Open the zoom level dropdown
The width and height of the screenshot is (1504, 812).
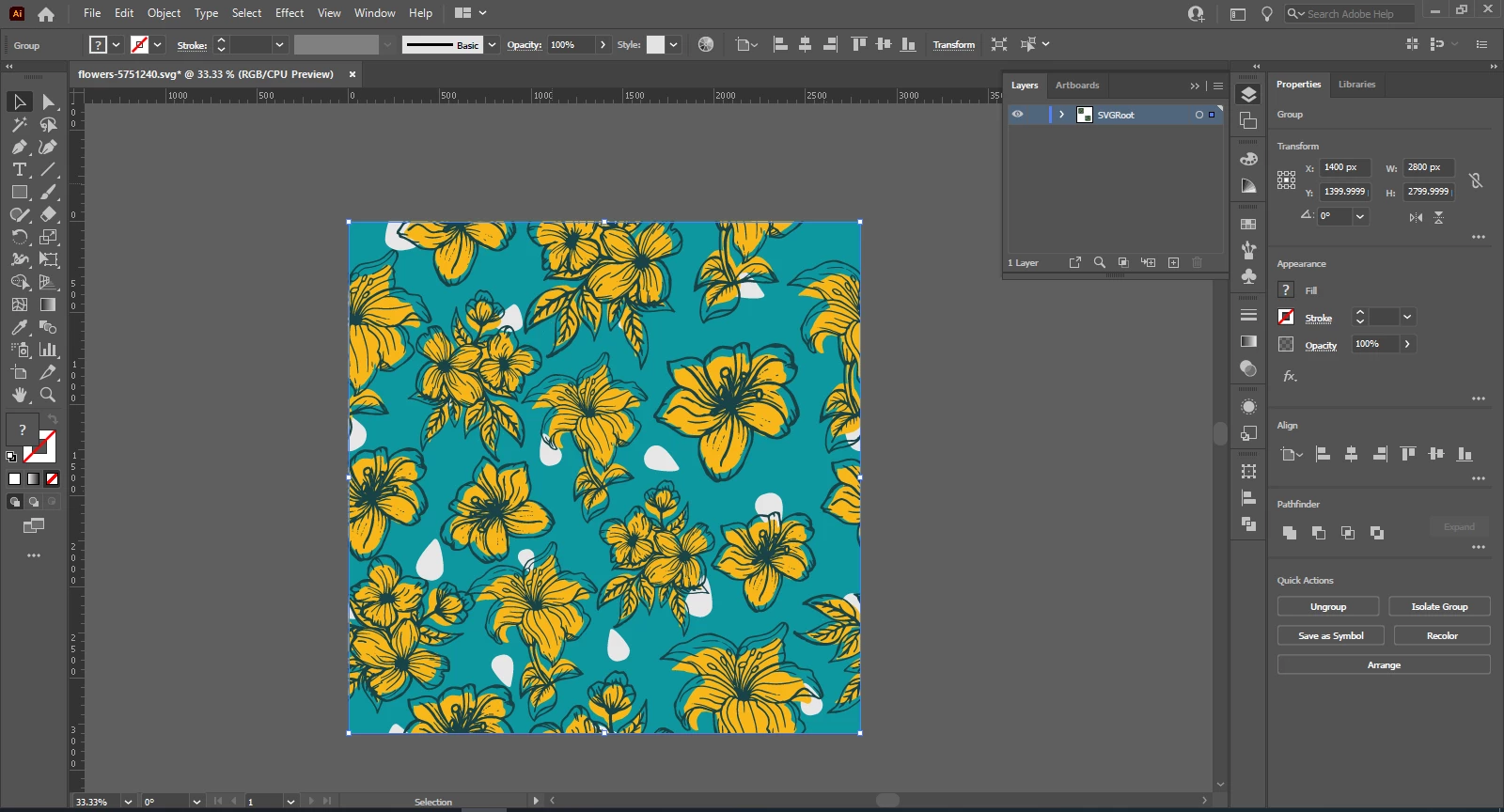[128, 802]
